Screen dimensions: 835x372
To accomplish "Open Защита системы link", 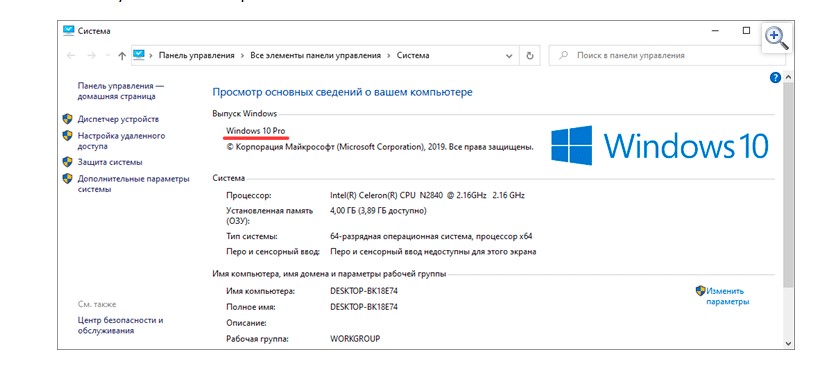I will click(x=110, y=162).
